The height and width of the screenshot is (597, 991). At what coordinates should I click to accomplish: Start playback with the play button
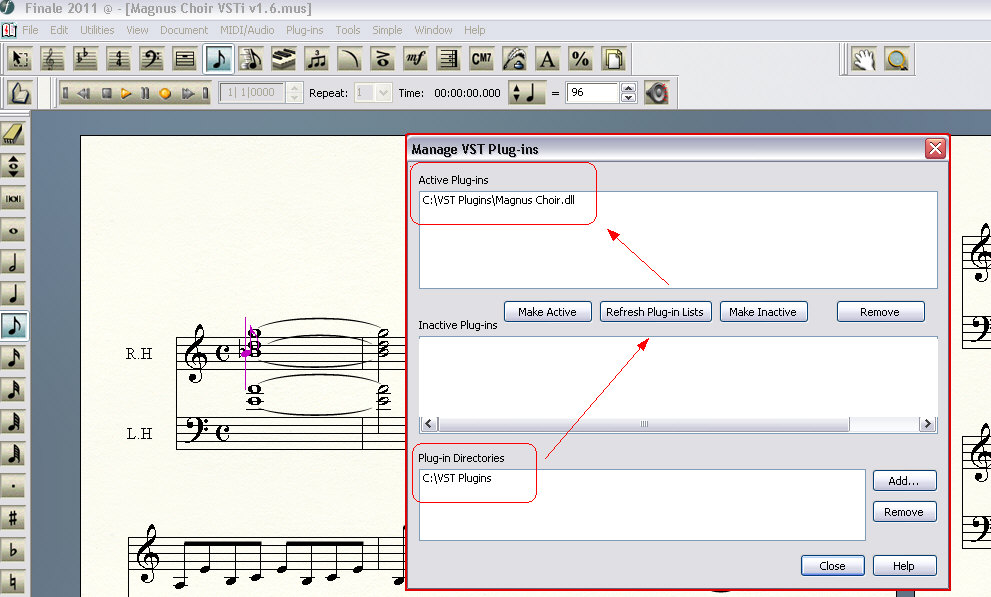126,93
